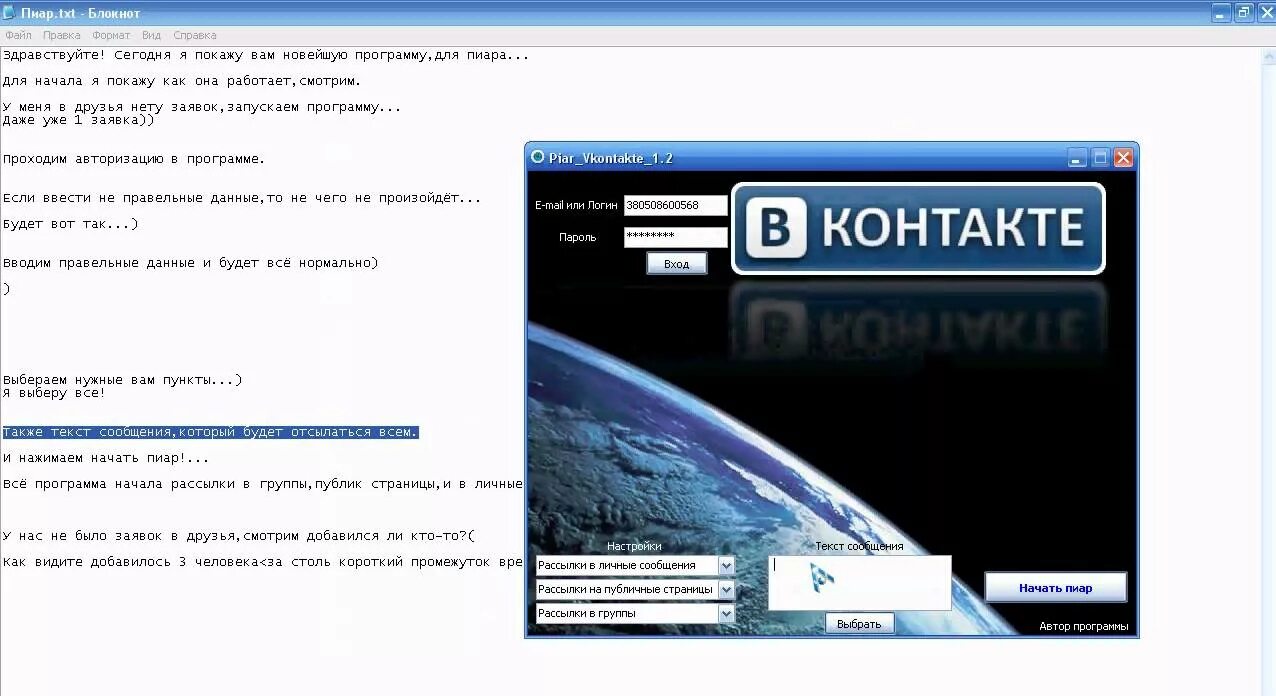Focus the E-mail или Логин field
This screenshot has height=696, width=1276.
(x=675, y=205)
